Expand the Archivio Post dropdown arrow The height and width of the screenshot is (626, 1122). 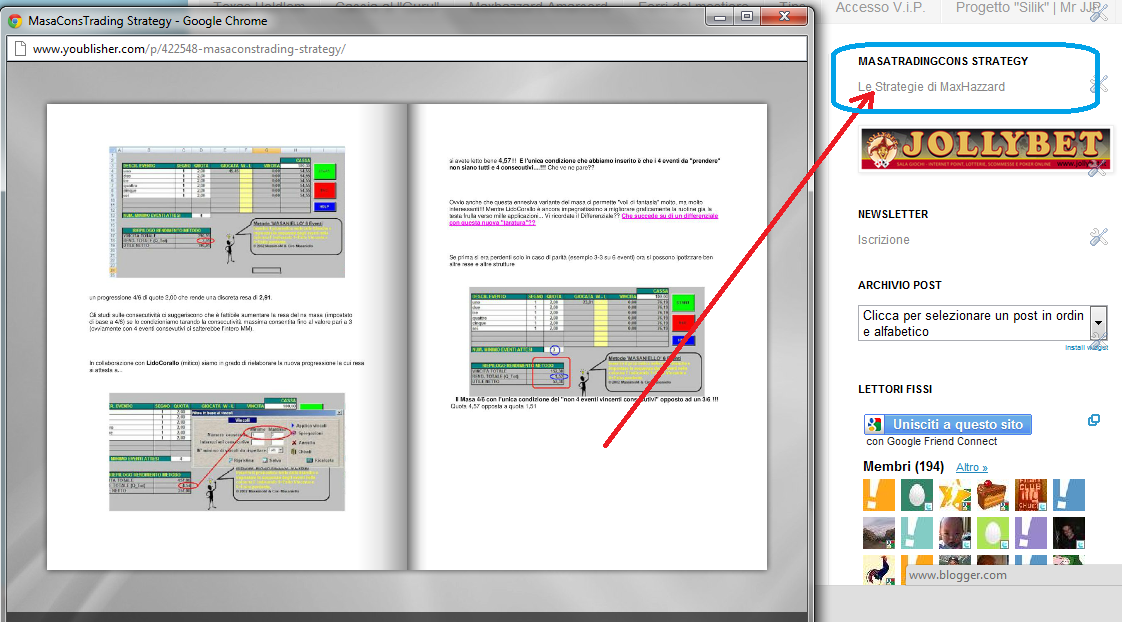pyautogui.click(x=1098, y=323)
